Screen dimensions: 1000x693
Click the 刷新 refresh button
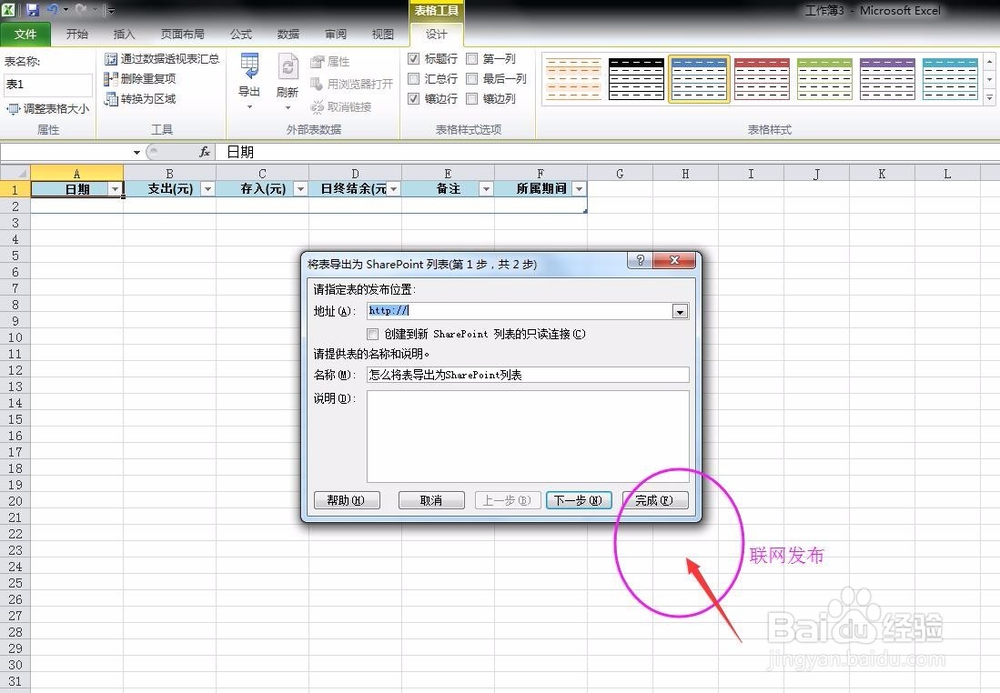coord(288,81)
